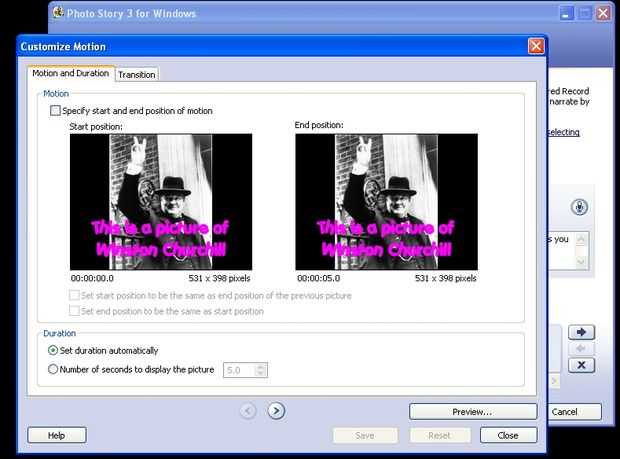
Task: Click the Photo Story 3 title bar app icon
Action: click(58, 13)
